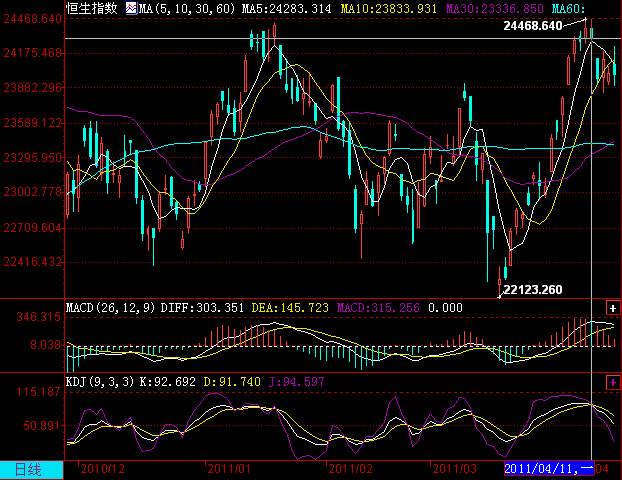The width and height of the screenshot is (622, 480).
Task: Click the MACD(26,12,9) parameter label
Action: 110,308
